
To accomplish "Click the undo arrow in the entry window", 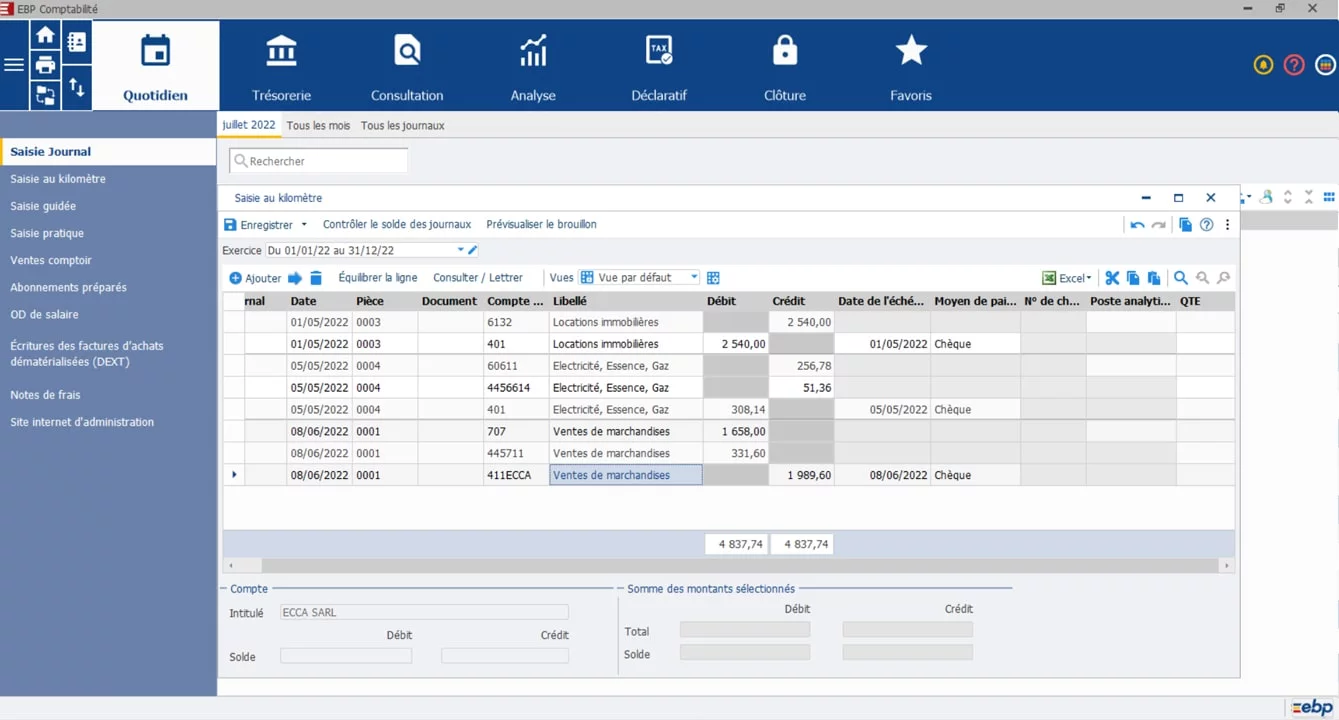I will pos(1137,225).
